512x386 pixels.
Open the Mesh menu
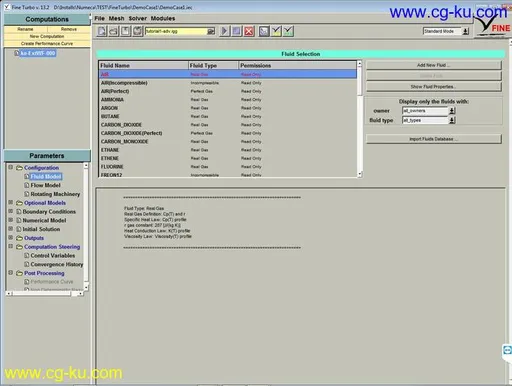116,18
